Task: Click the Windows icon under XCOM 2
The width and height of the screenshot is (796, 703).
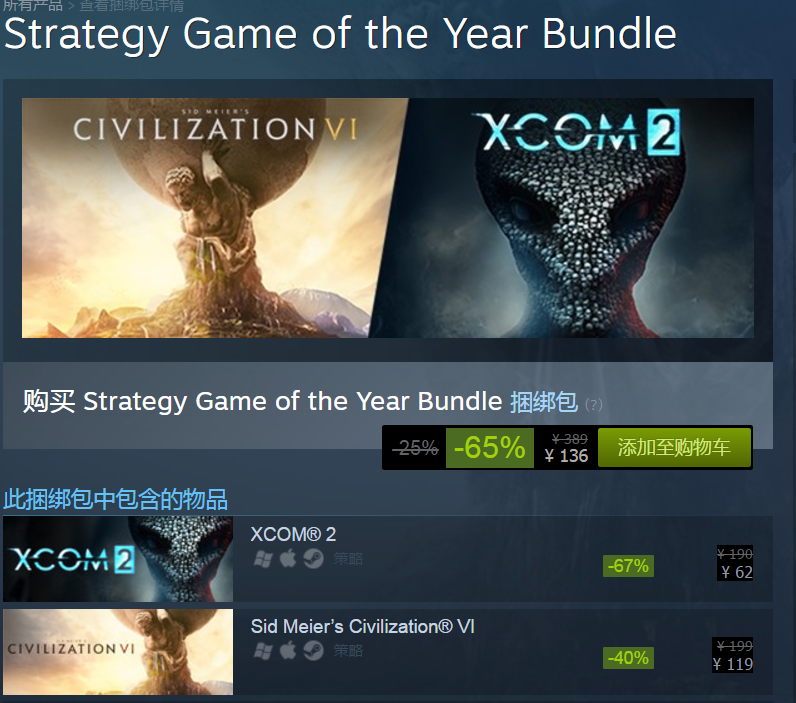Action: 263,559
